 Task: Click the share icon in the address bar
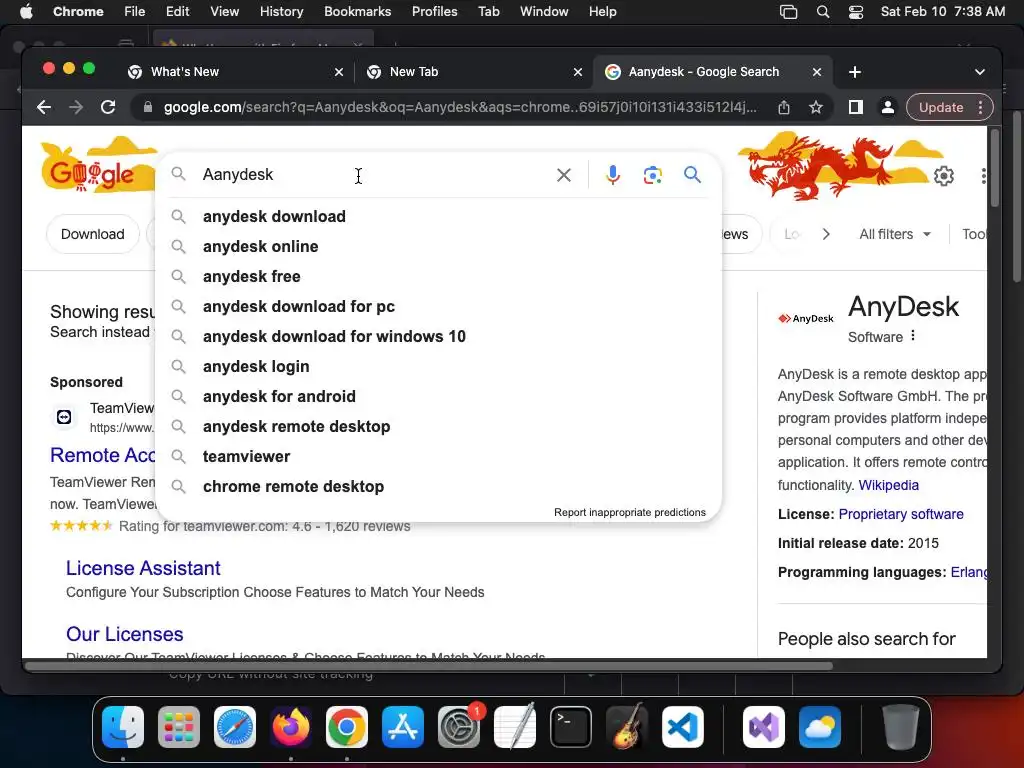point(784,108)
